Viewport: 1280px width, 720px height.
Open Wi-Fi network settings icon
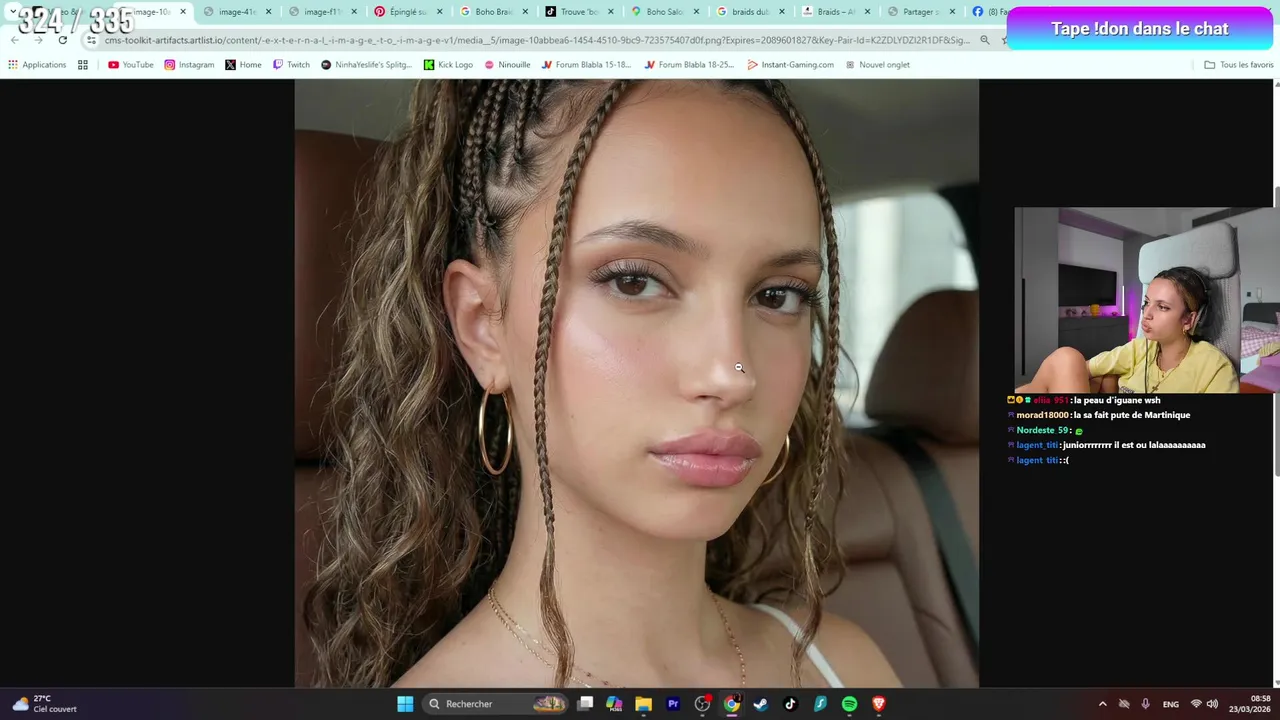[1196, 704]
